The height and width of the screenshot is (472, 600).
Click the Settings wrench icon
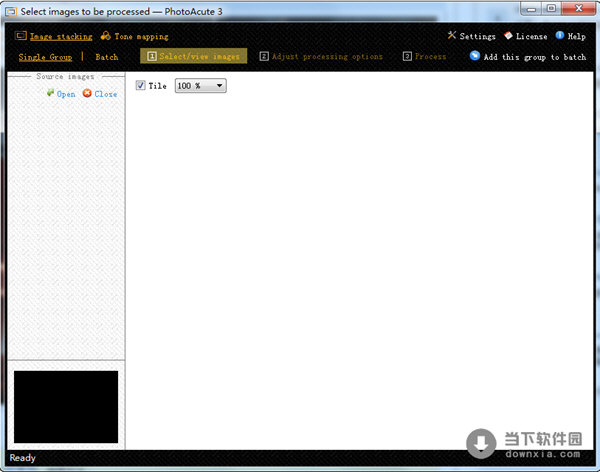452,35
